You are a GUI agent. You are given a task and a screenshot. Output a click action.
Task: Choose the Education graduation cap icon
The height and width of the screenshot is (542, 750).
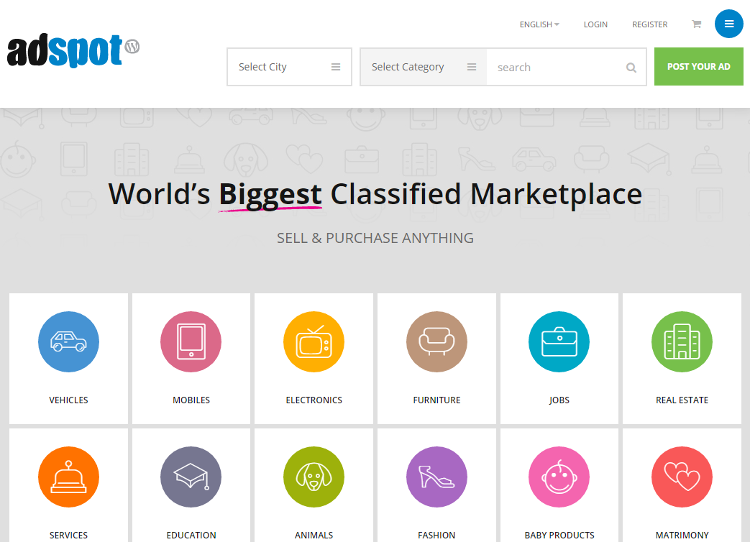(x=191, y=477)
